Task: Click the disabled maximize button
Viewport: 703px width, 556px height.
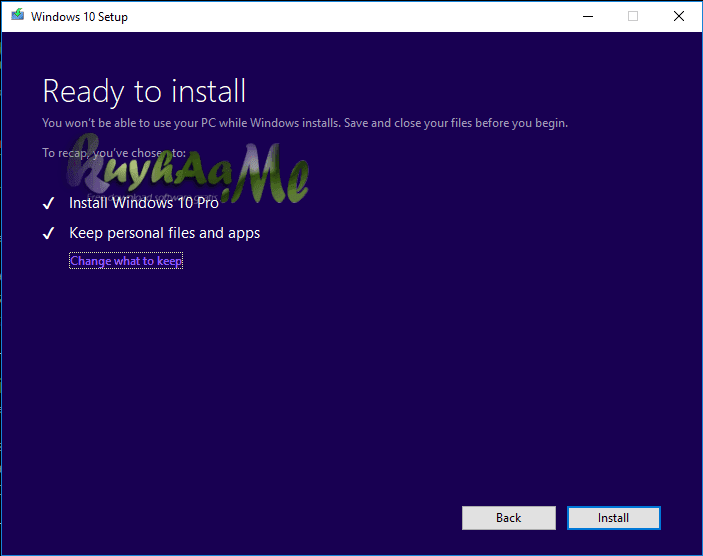Action: point(633,16)
